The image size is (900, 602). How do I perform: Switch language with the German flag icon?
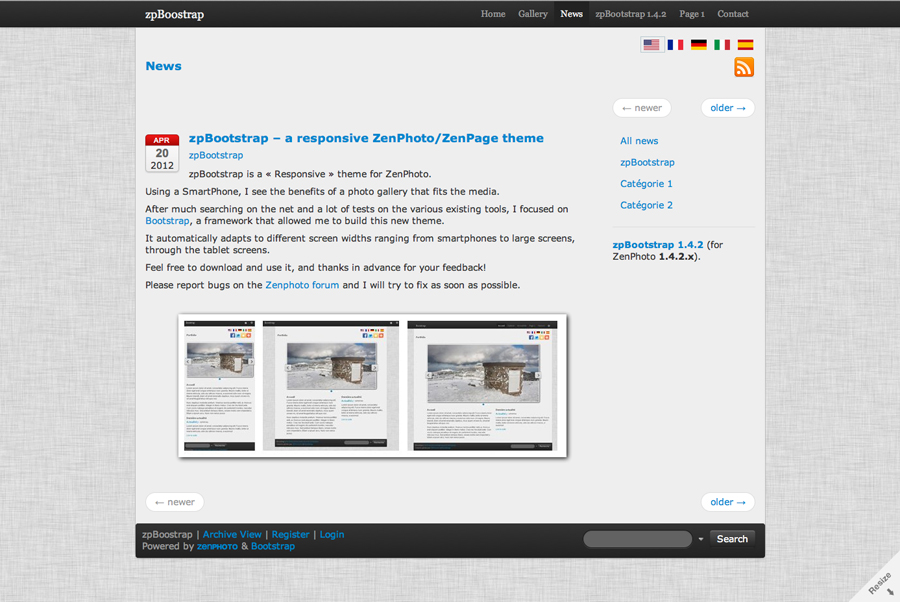click(699, 45)
